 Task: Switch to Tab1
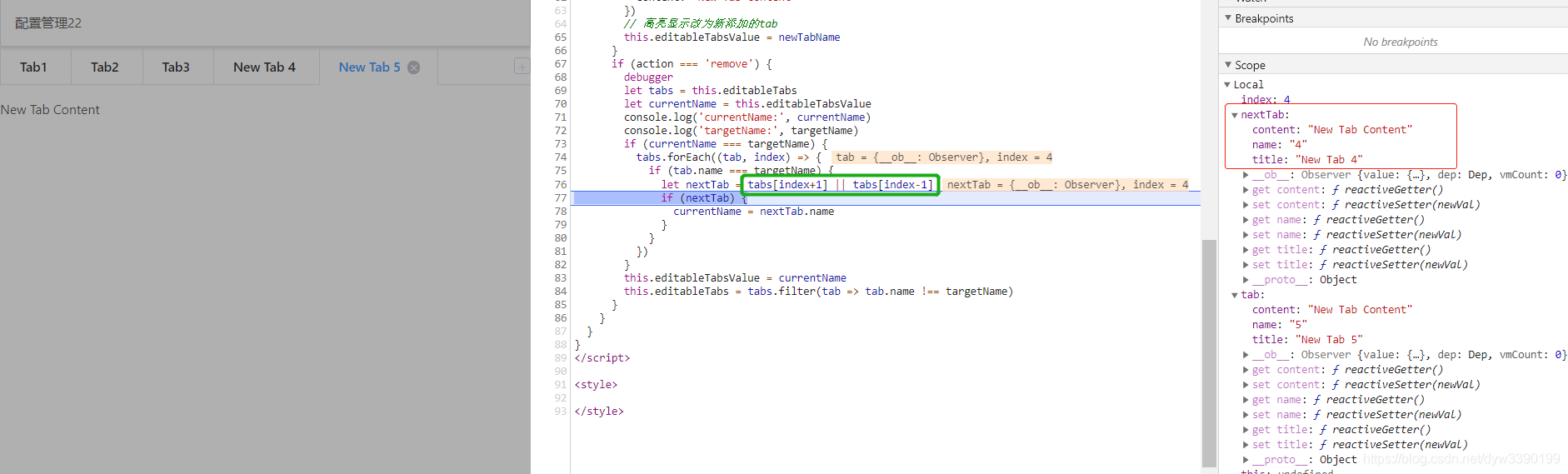(x=34, y=67)
